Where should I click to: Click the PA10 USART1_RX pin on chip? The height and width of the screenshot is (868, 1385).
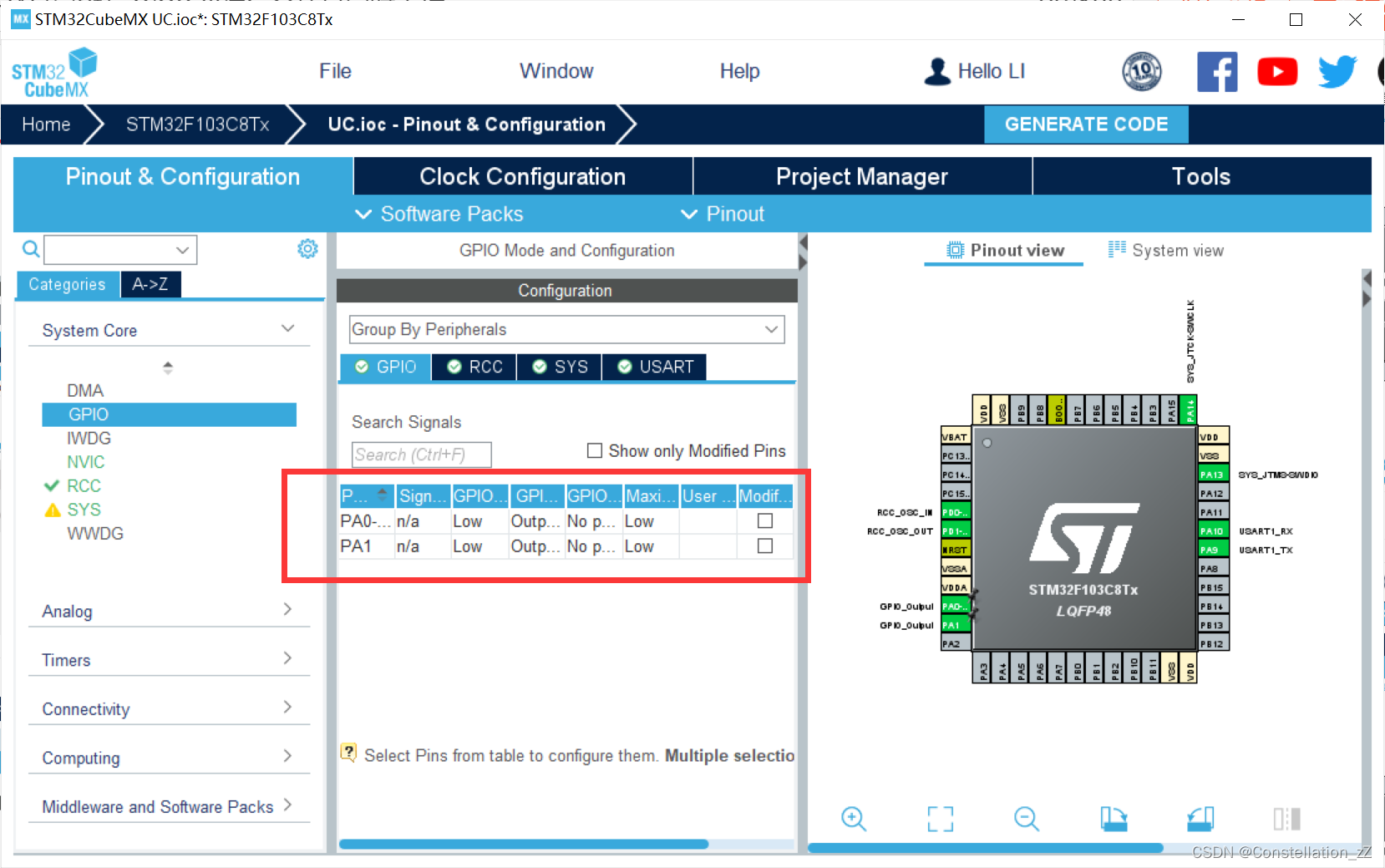point(1213,531)
